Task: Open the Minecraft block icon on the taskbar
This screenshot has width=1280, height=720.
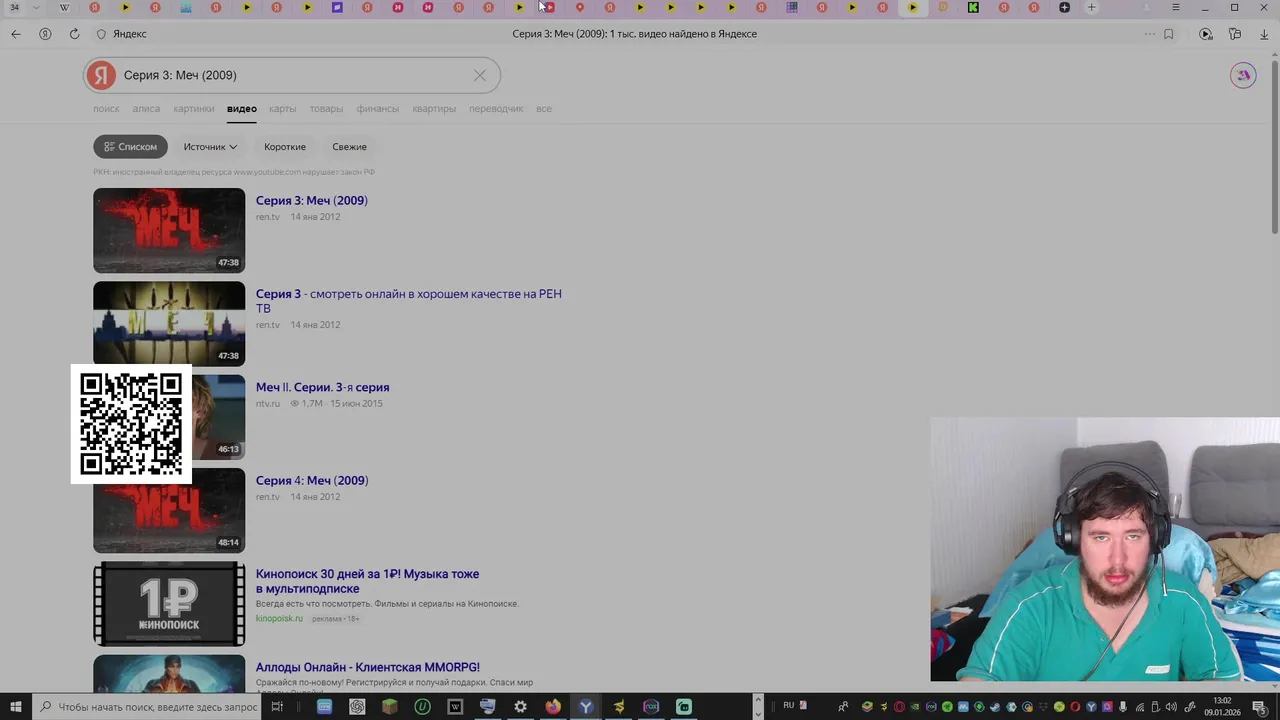Action: (x=390, y=707)
